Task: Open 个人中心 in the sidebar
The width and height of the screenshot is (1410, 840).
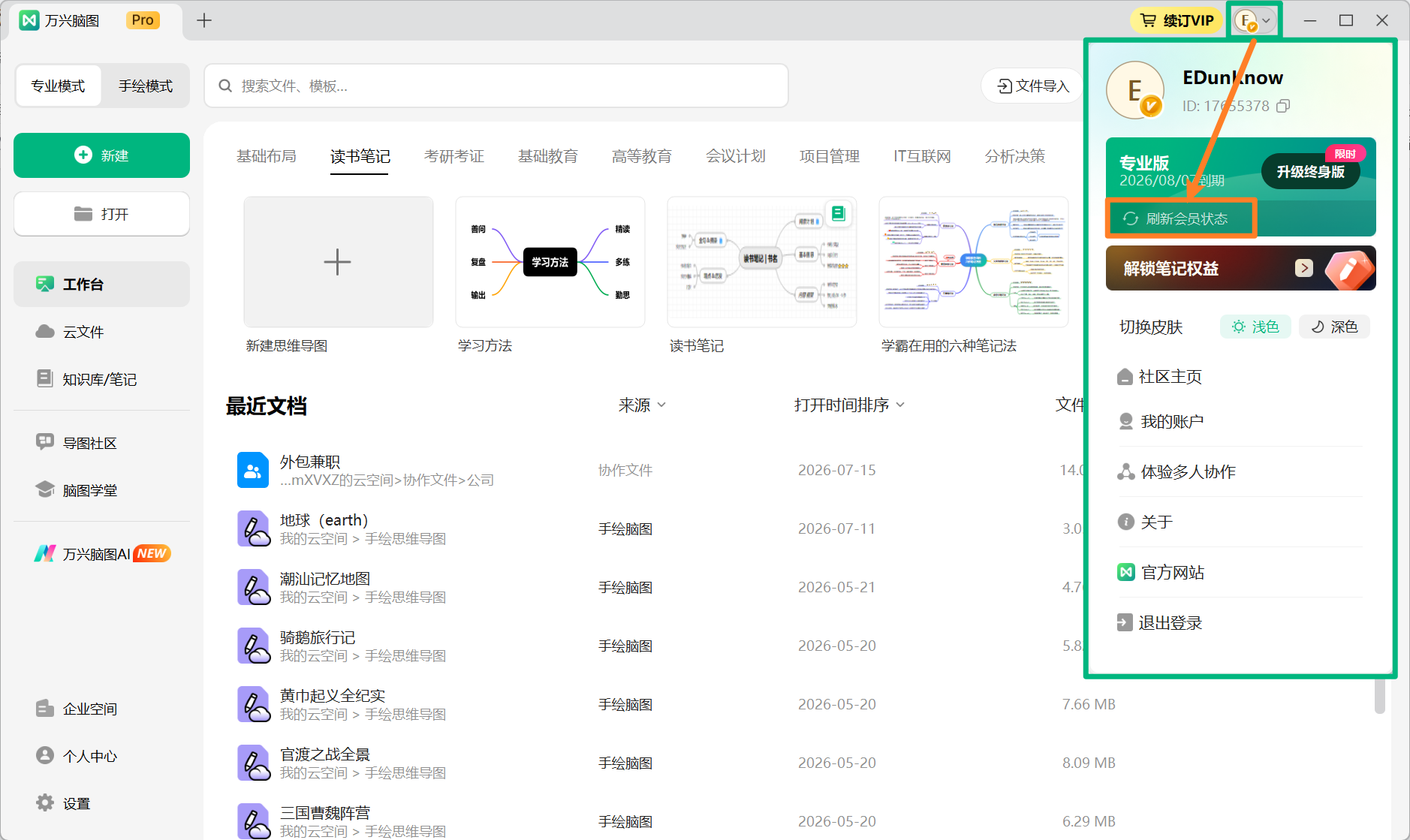Action: click(x=101, y=756)
